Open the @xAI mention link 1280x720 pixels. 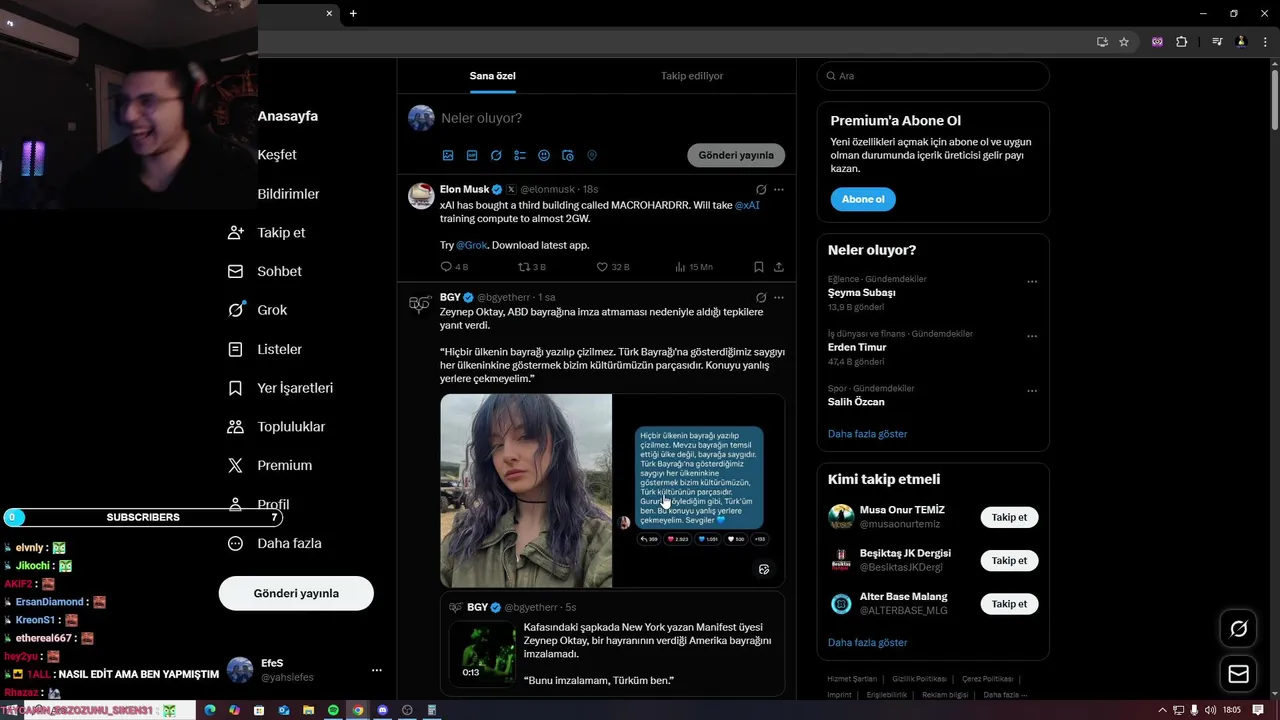coord(747,205)
